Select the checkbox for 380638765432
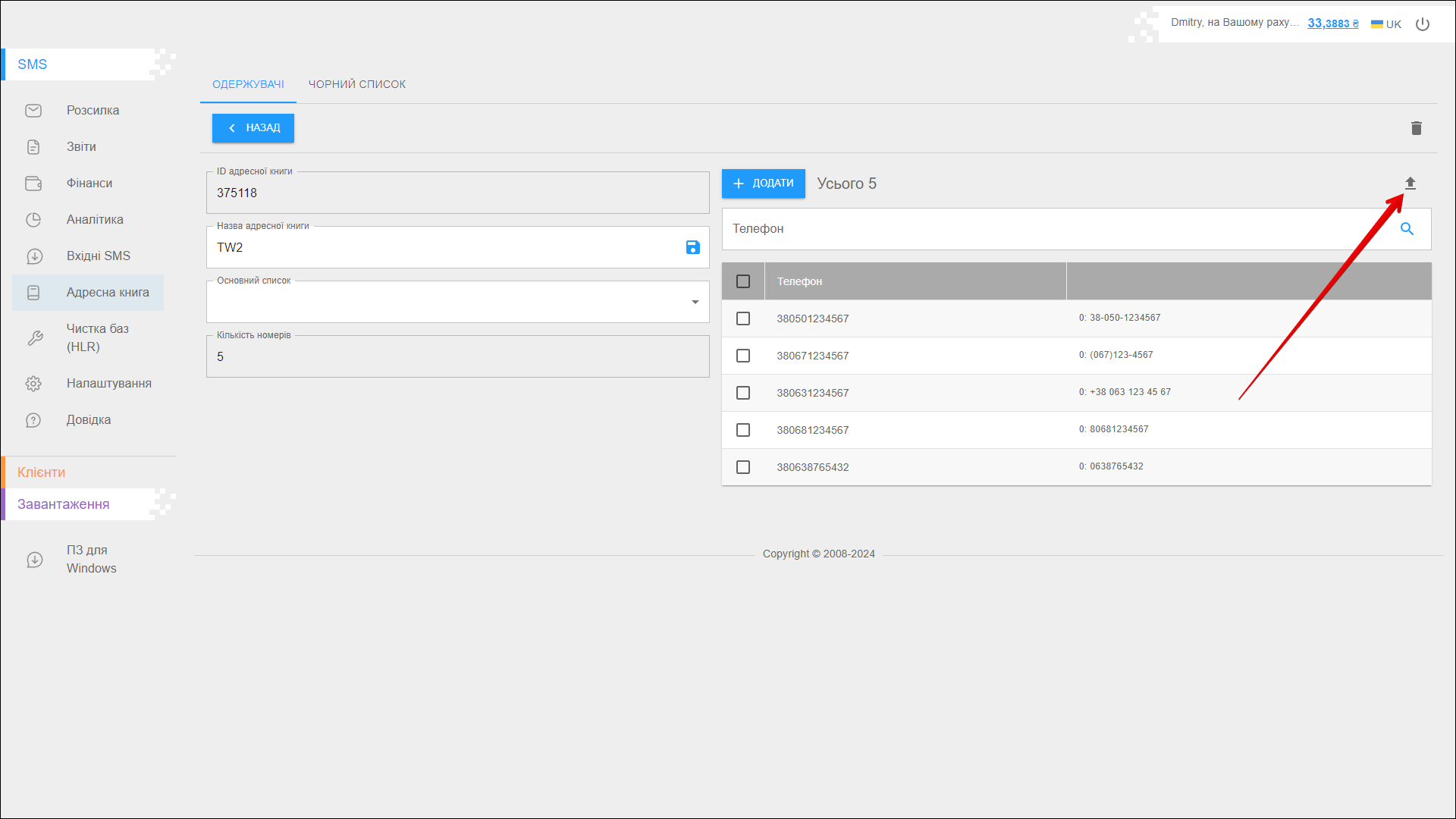 tap(743, 467)
